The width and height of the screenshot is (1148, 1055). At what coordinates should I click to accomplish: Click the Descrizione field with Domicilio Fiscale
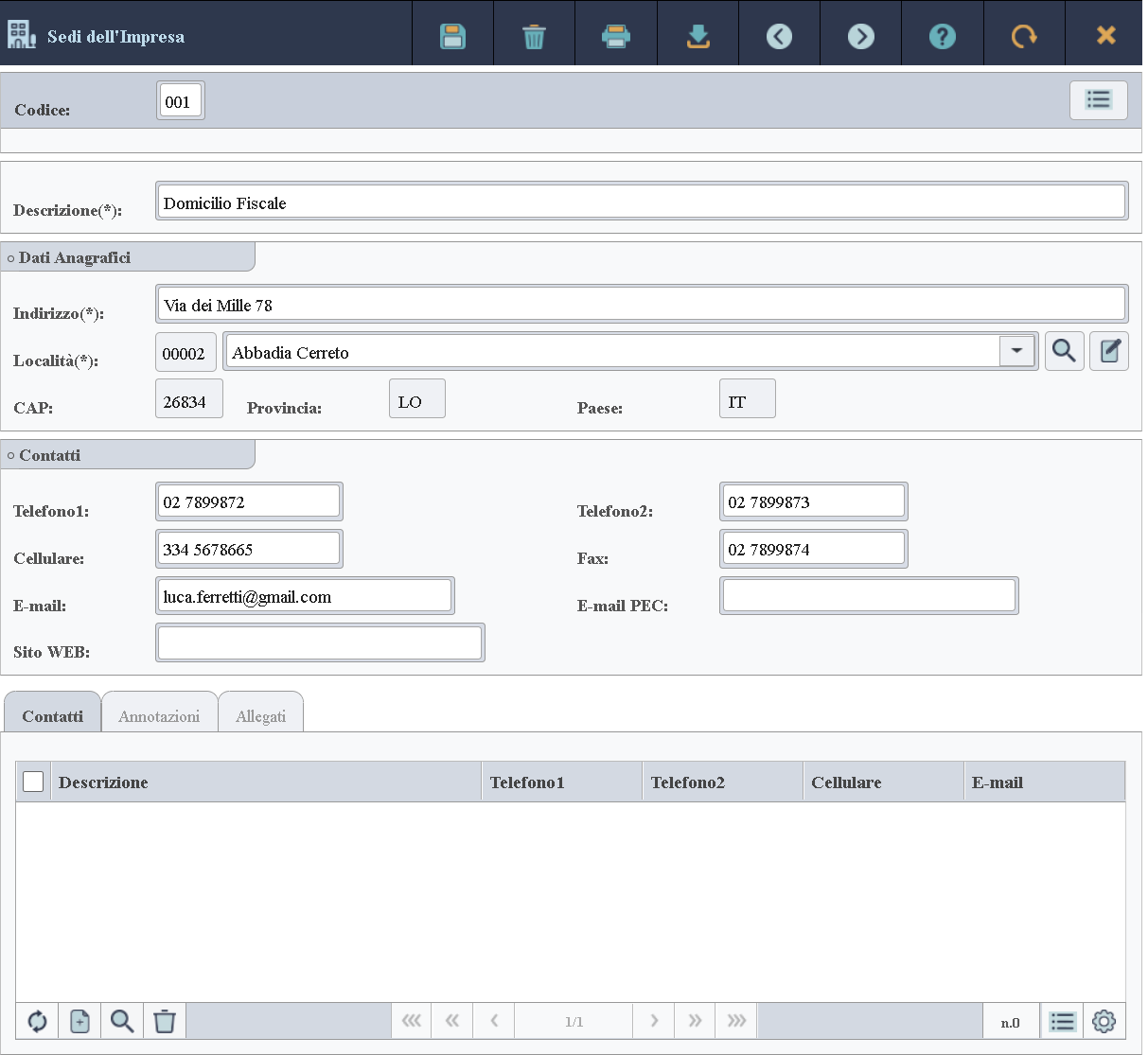point(642,202)
